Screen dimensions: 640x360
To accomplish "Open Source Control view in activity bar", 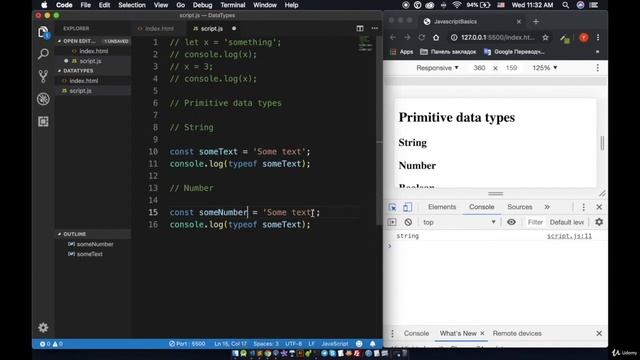I will [43, 76].
